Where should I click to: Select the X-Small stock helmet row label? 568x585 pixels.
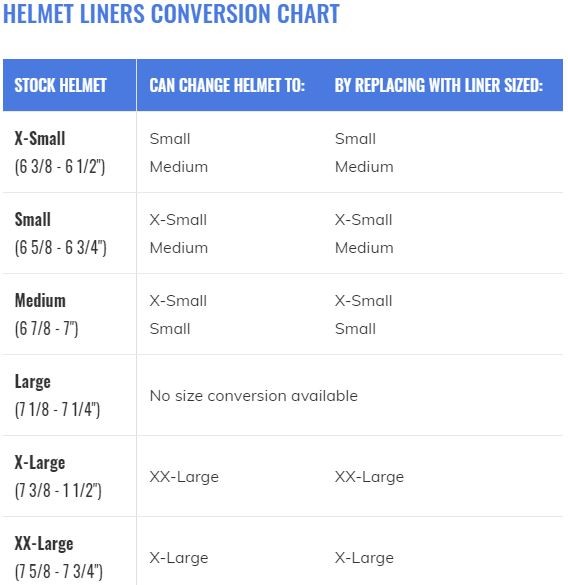40,138
